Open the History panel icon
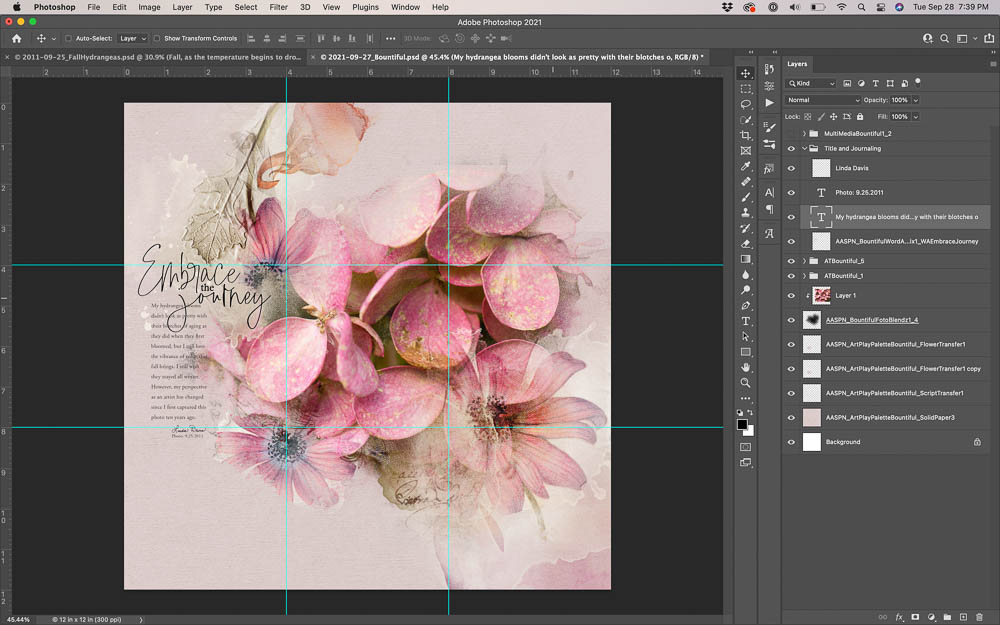1000x625 pixels. (769, 70)
